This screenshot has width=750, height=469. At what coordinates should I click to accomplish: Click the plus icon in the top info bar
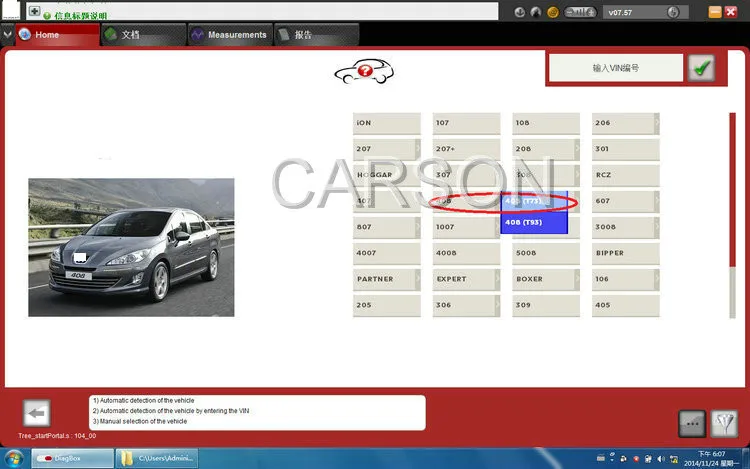coord(34,11)
